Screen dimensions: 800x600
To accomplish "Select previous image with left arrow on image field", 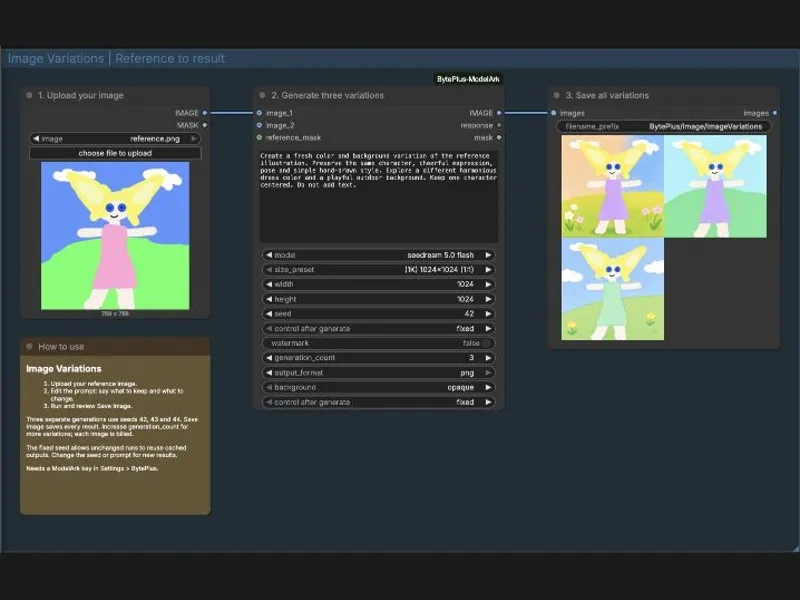I will pos(36,138).
